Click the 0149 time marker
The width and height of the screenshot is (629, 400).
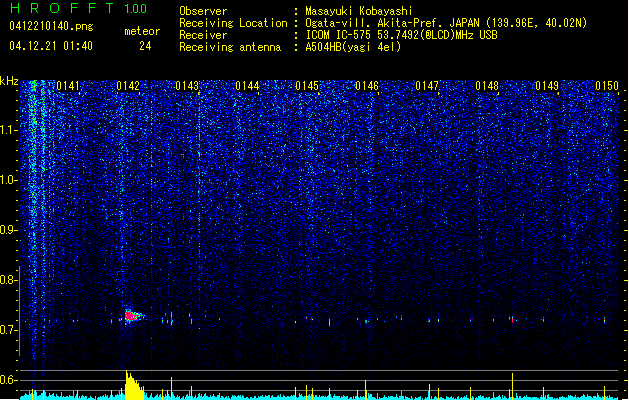click(547, 86)
